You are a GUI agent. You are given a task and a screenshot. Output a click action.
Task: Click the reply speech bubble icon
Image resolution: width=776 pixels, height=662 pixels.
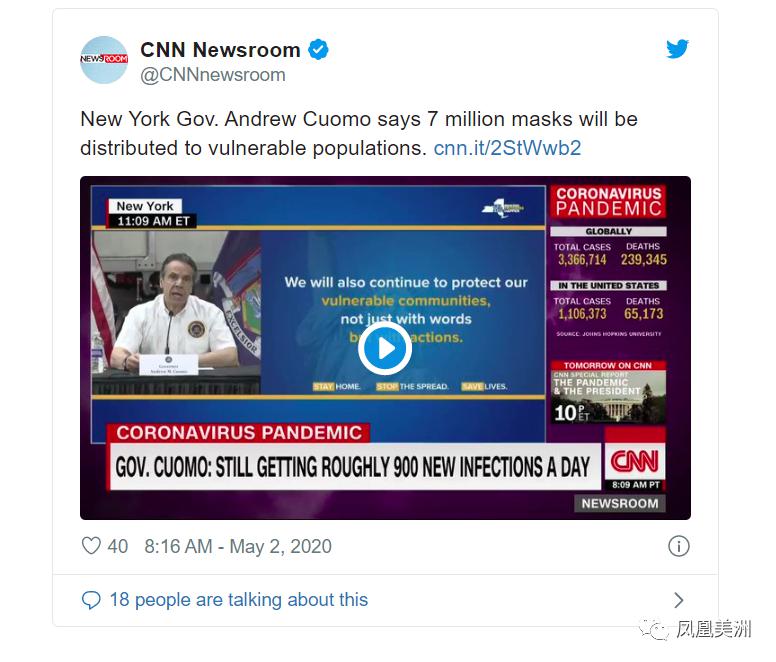click(x=91, y=600)
